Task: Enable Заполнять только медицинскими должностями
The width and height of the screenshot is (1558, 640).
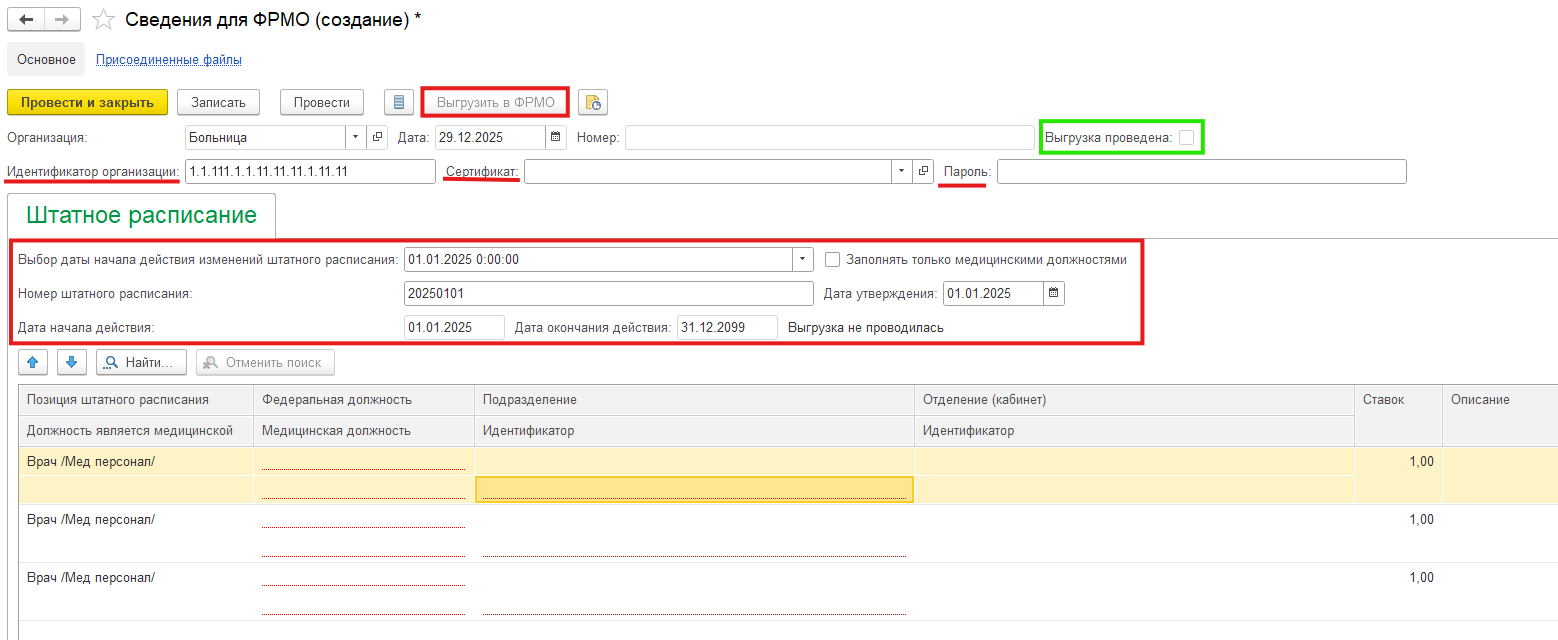Action: click(833, 260)
